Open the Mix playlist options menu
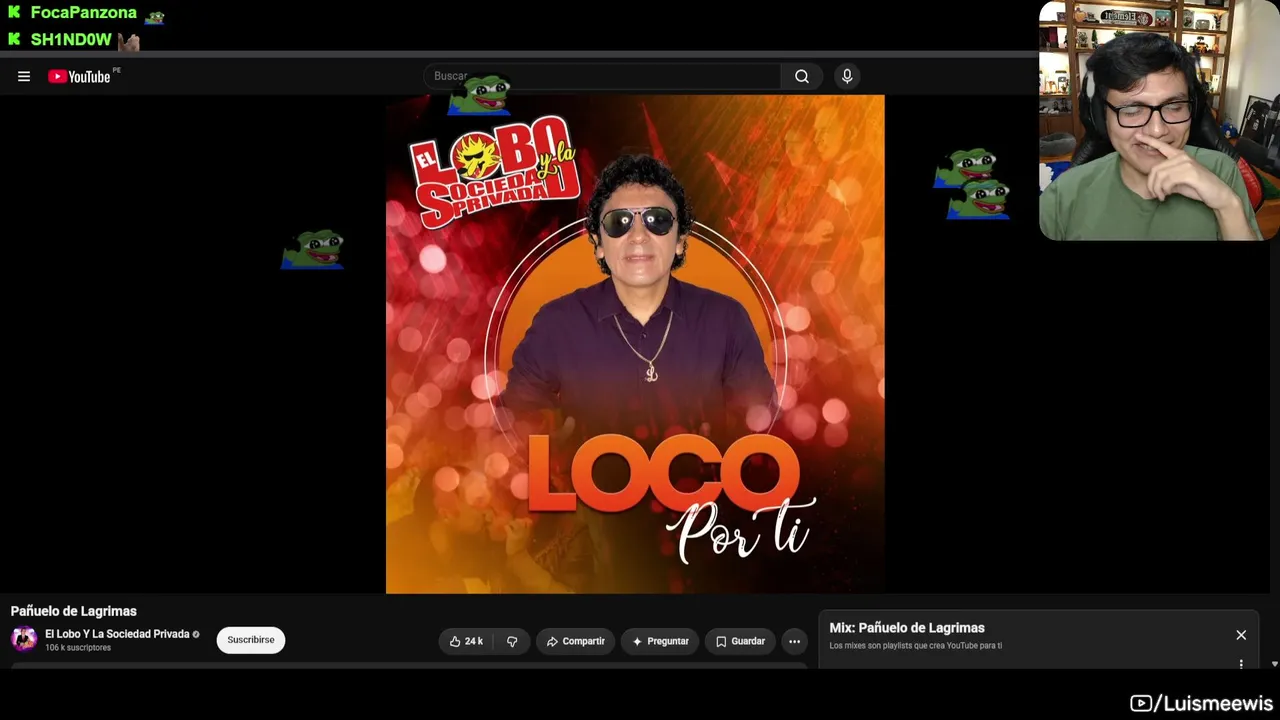Viewport: 1280px width, 720px height. [x=1241, y=664]
